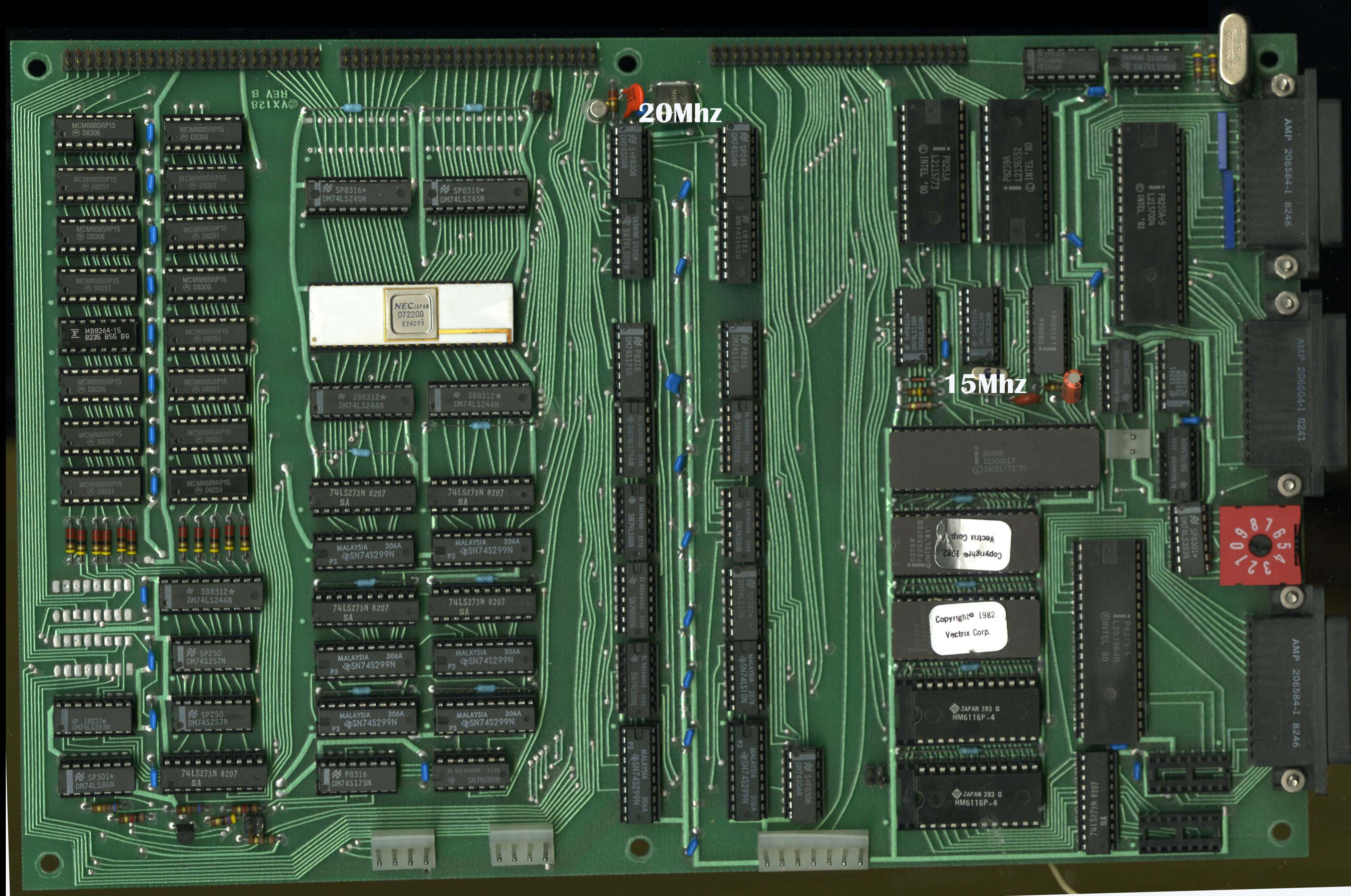Screen dimensions: 1351x896
Task: Click the Intel P8255A-5 chip
Action: point(1150,223)
